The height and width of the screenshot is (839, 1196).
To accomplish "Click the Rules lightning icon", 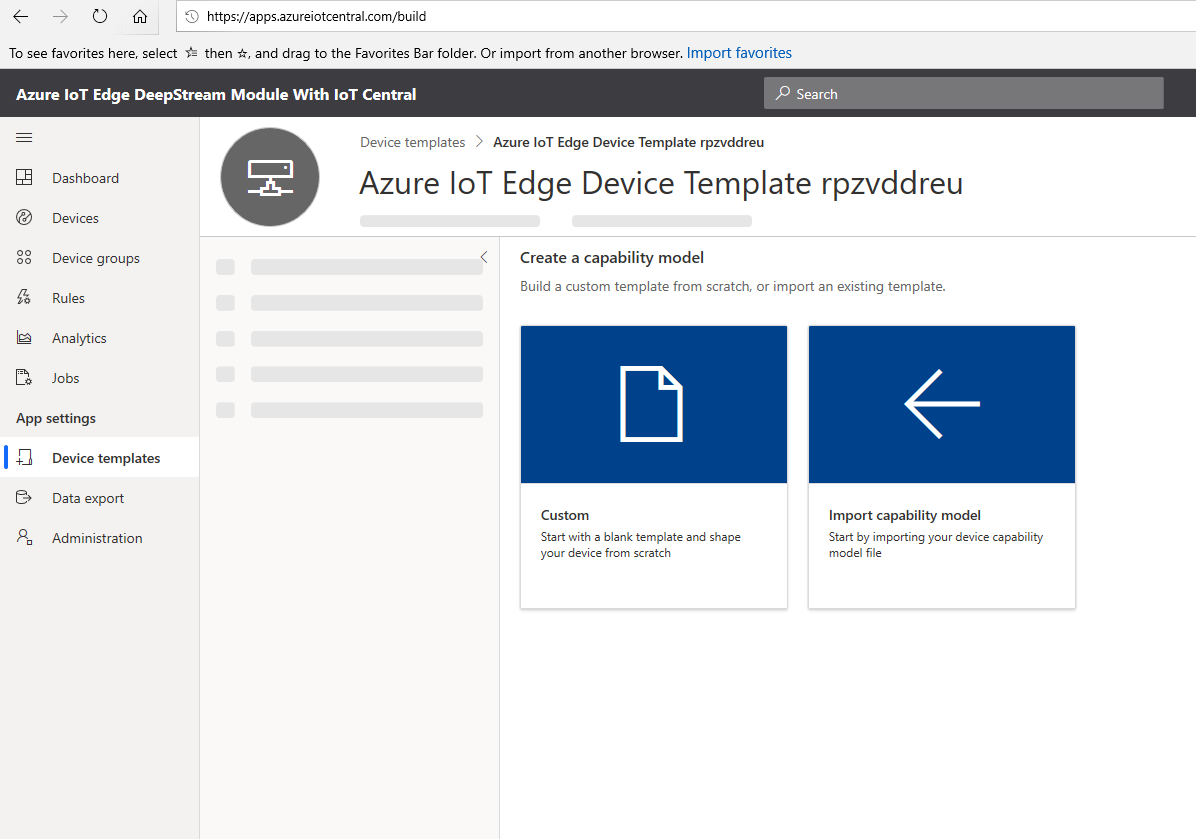I will point(24,297).
